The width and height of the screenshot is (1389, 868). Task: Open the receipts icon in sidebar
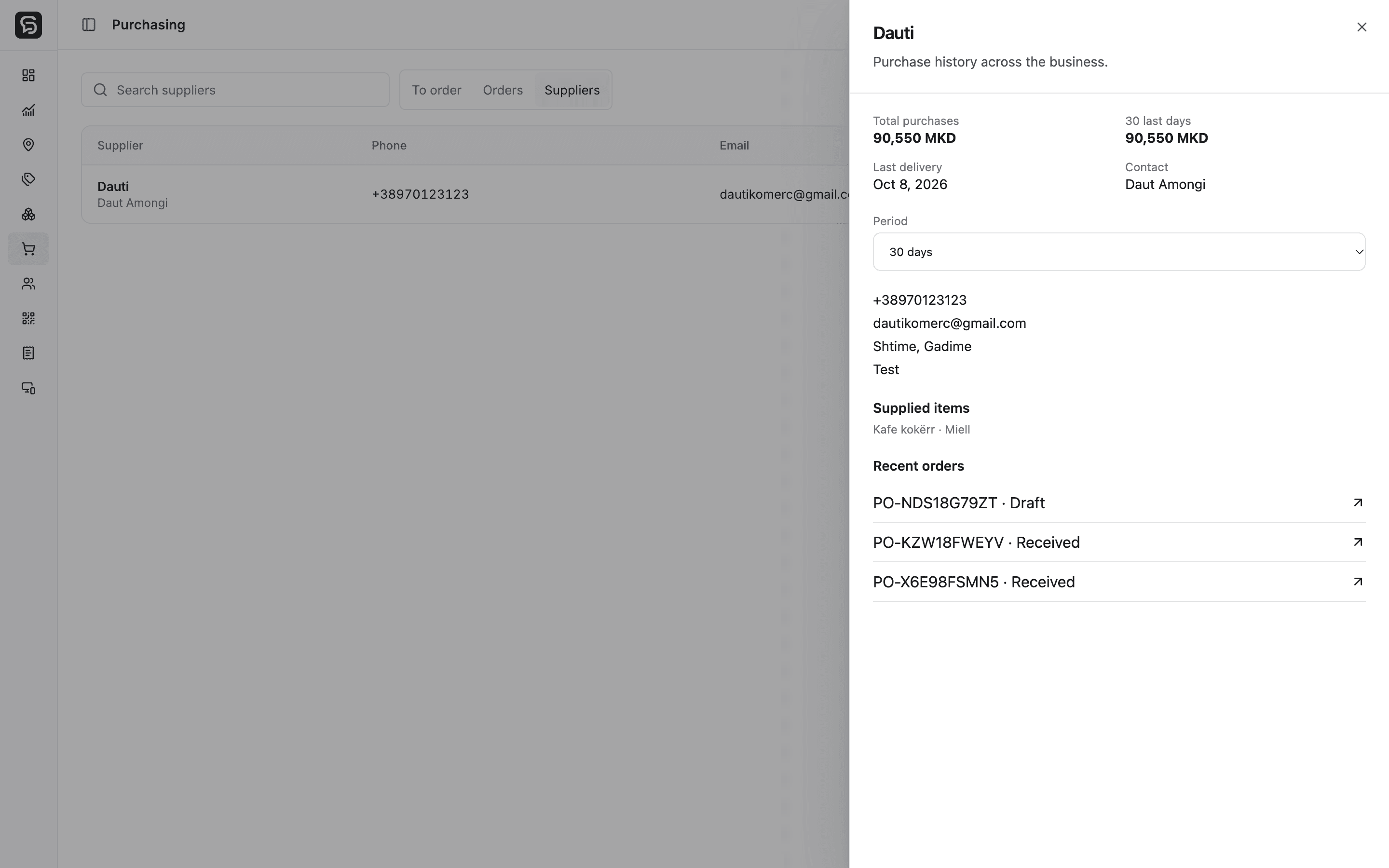coord(28,353)
